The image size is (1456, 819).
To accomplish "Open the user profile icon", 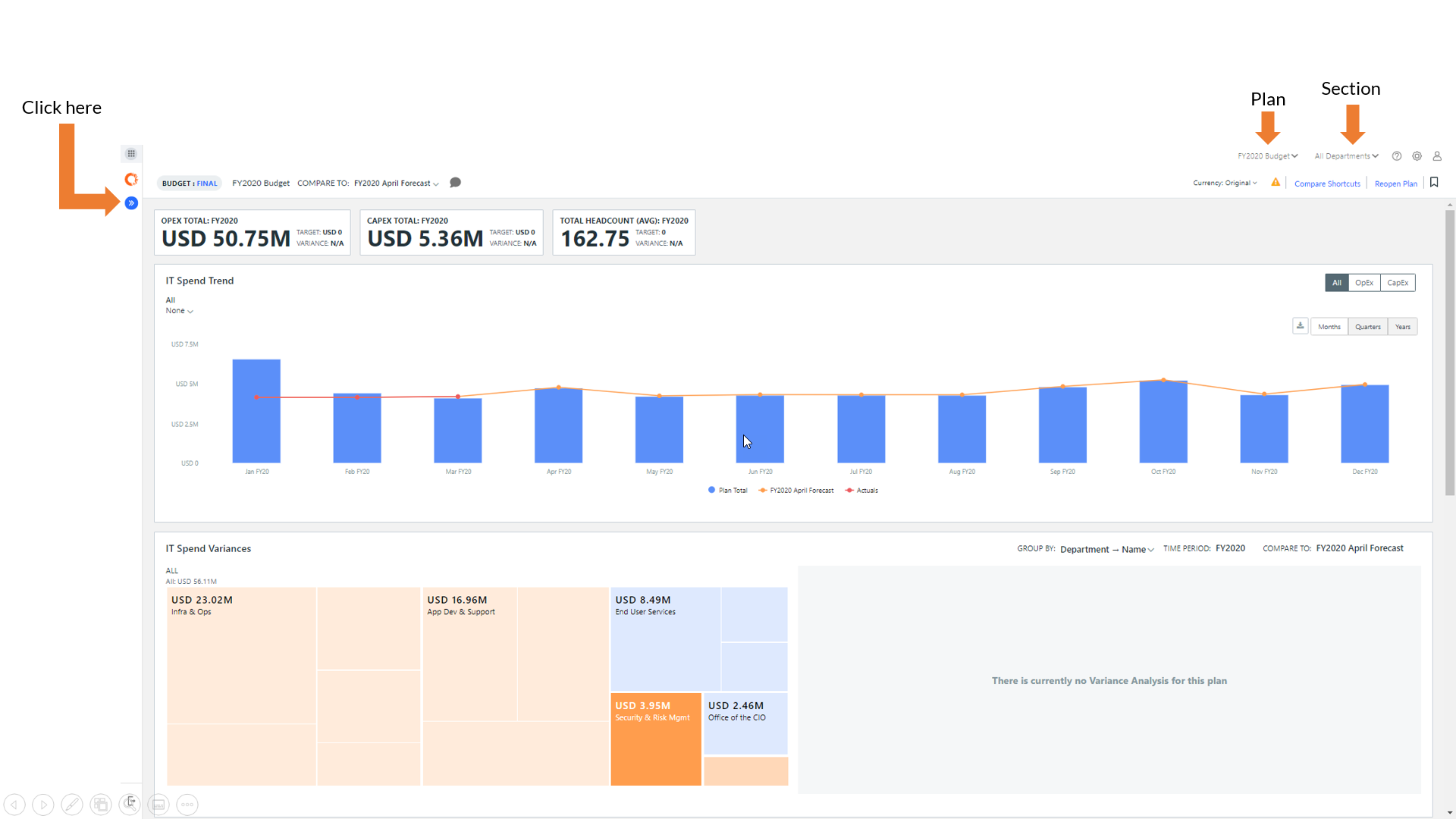I will coord(1437,156).
